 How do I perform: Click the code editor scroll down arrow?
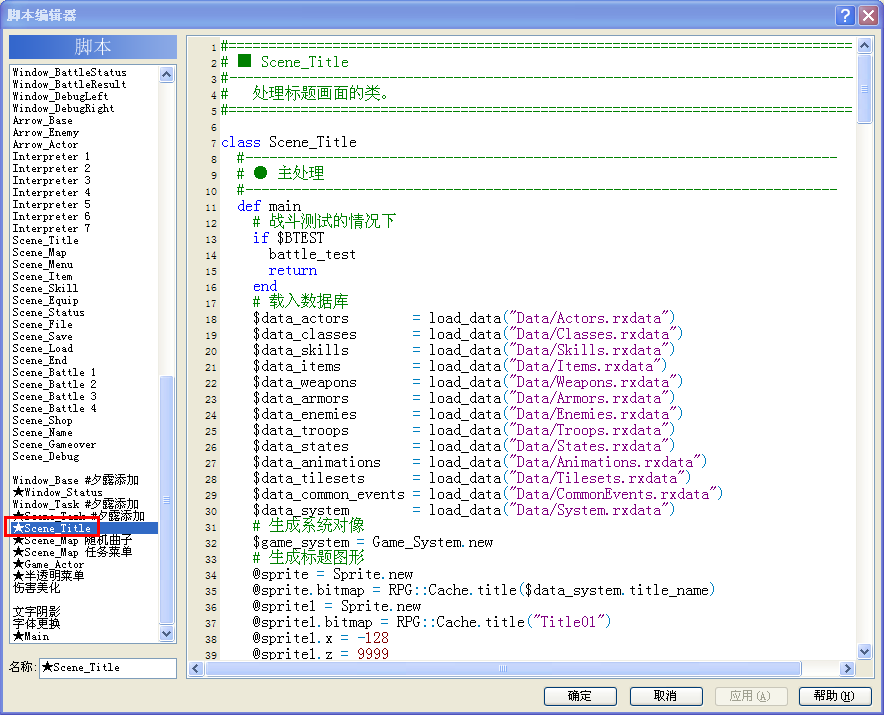pyautogui.click(x=864, y=652)
